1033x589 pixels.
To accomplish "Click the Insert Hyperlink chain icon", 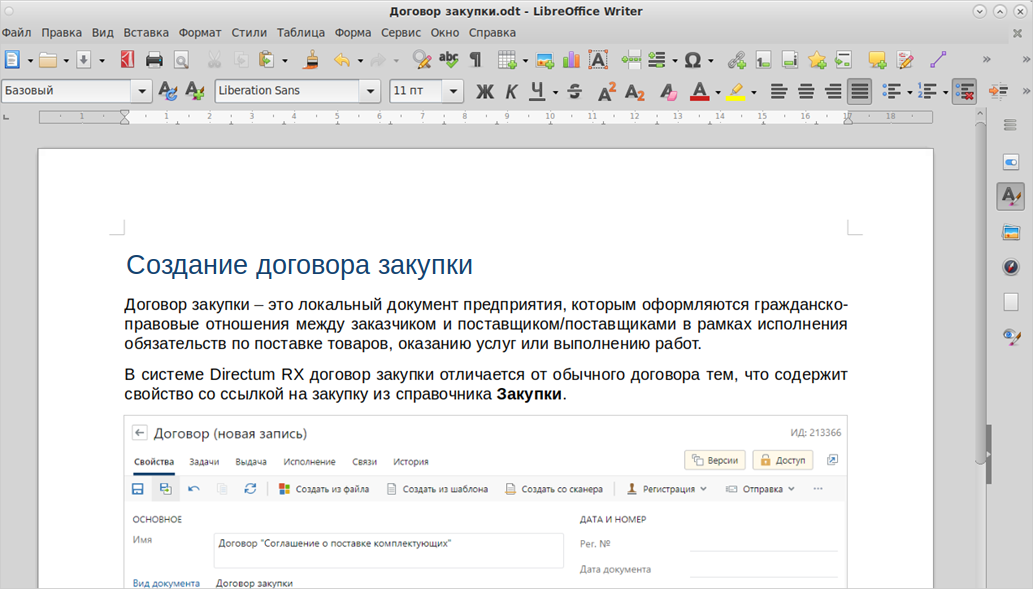I will tap(736, 60).
